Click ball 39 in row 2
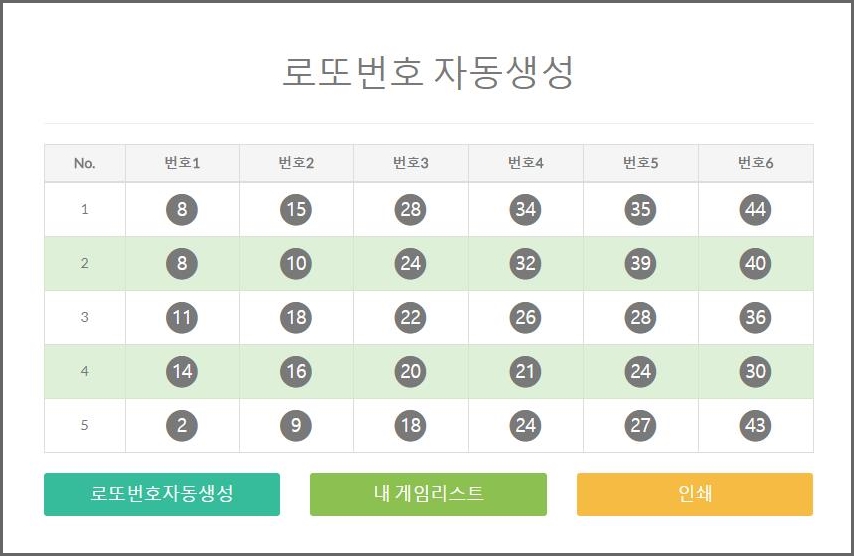 tap(640, 263)
